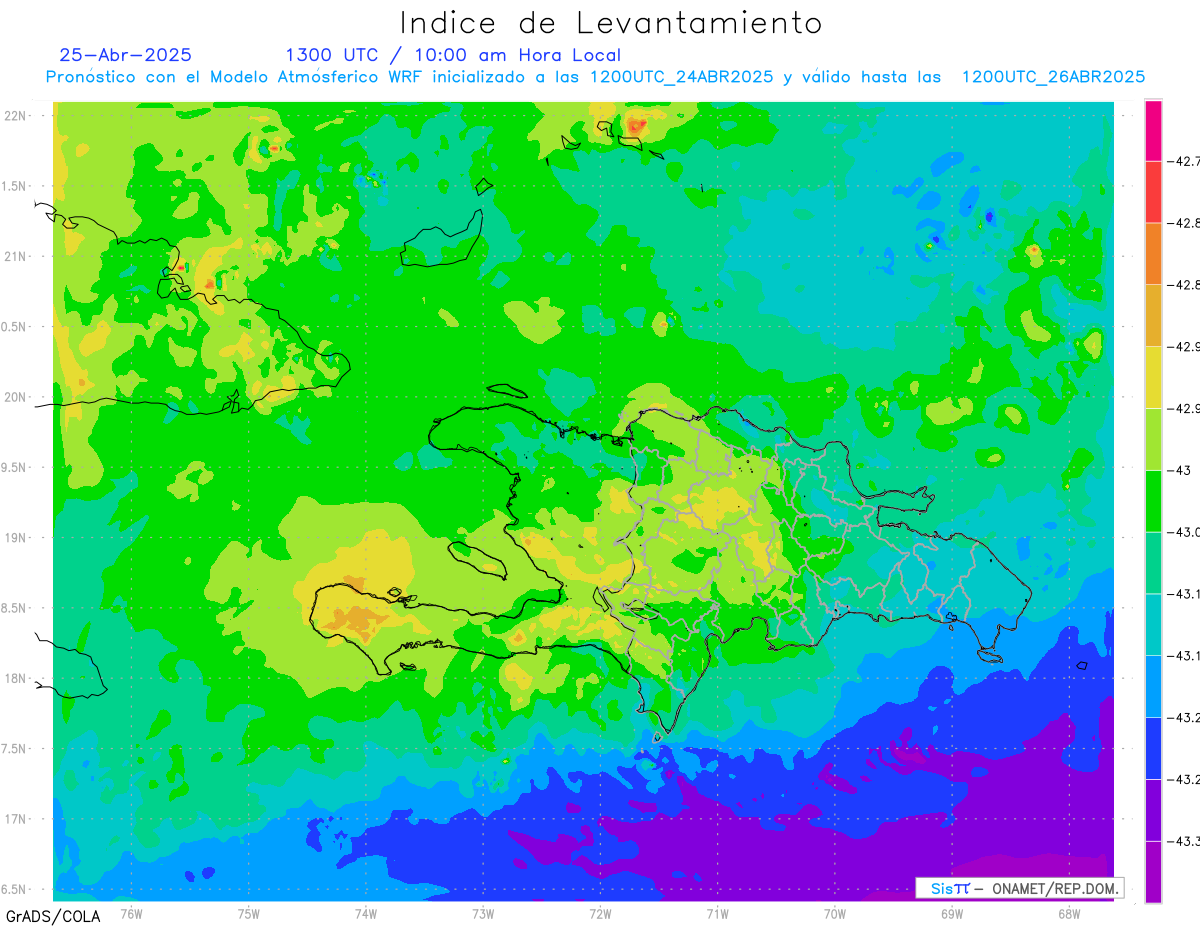Pick the magenta swatch at the top of the color bar
The image size is (1200, 927).
coord(1153,130)
